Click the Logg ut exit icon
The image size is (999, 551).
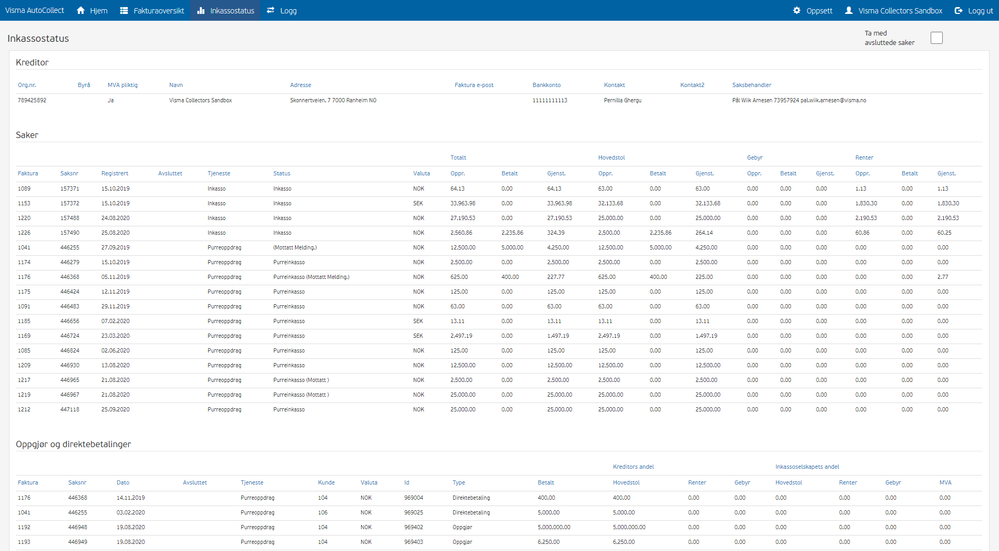(x=959, y=10)
